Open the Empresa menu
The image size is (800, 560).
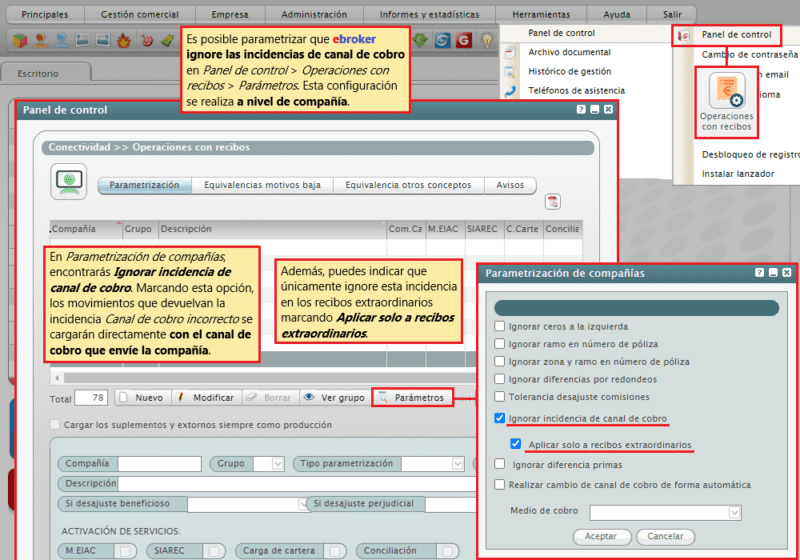[x=230, y=15]
